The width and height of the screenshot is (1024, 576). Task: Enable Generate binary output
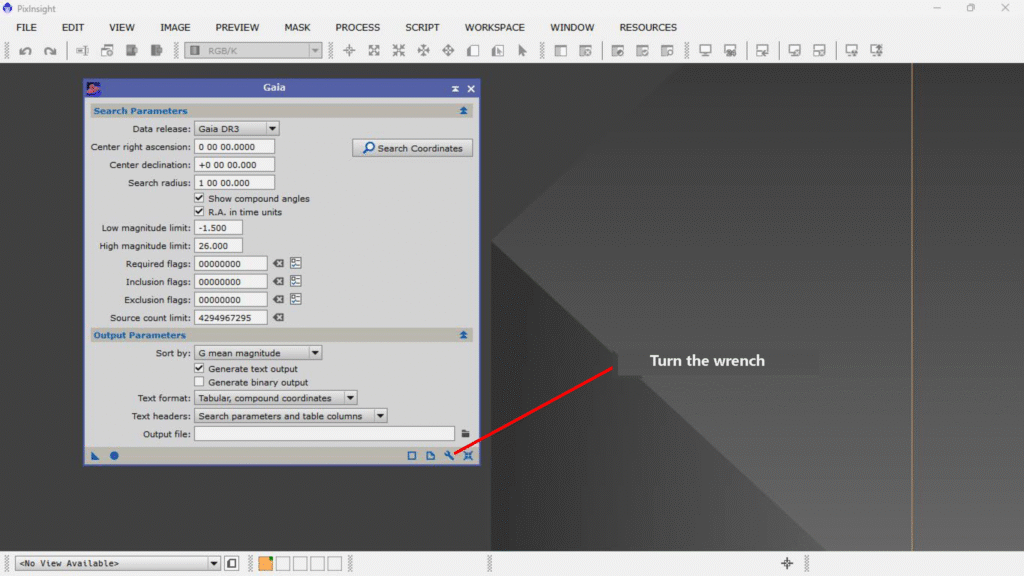[199, 382]
